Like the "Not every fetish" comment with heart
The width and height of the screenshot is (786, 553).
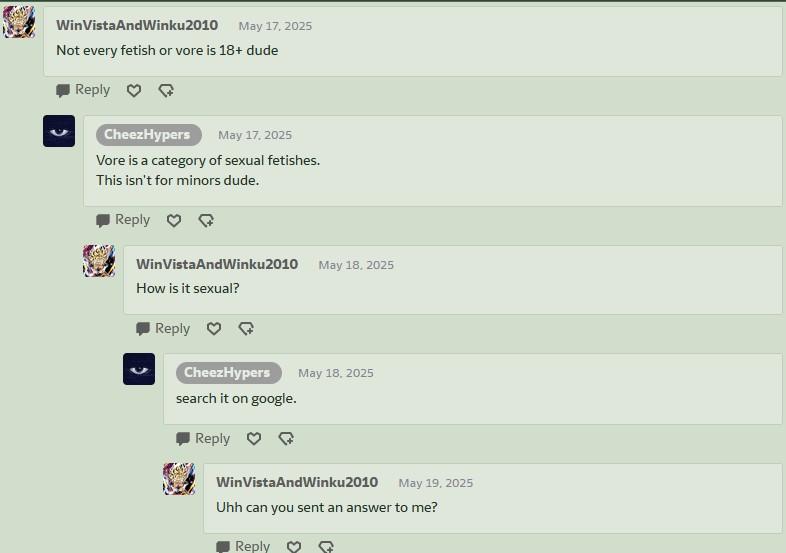(134, 91)
